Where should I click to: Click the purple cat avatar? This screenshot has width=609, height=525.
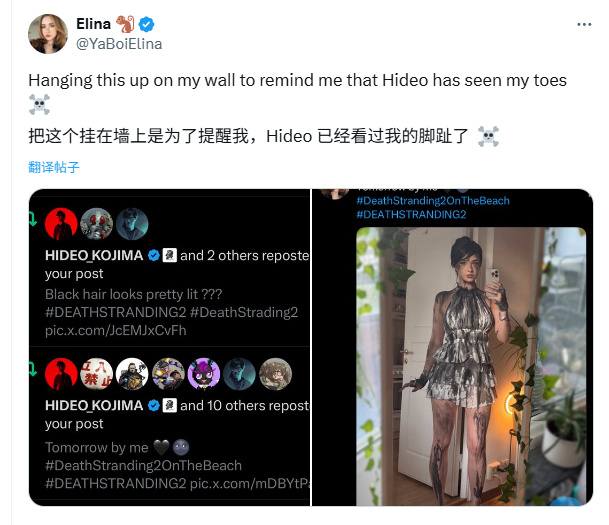[204, 374]
